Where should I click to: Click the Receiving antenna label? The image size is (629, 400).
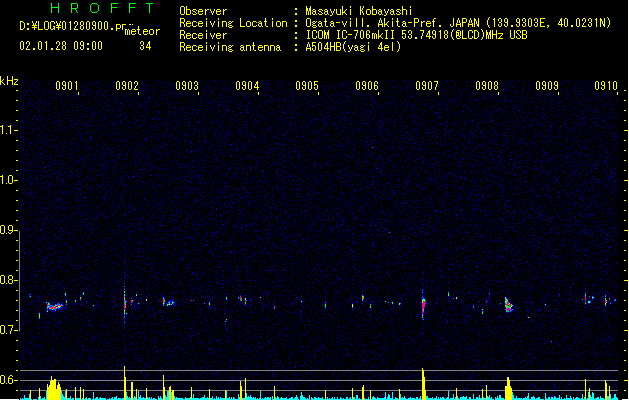click(x=230, y=47)
